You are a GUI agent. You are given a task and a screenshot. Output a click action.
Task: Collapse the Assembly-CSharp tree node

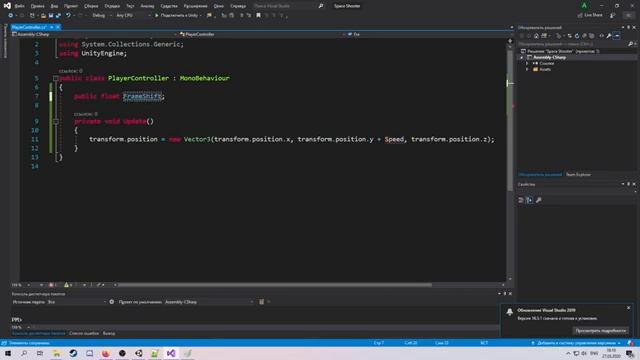click(x=521, y=58)
